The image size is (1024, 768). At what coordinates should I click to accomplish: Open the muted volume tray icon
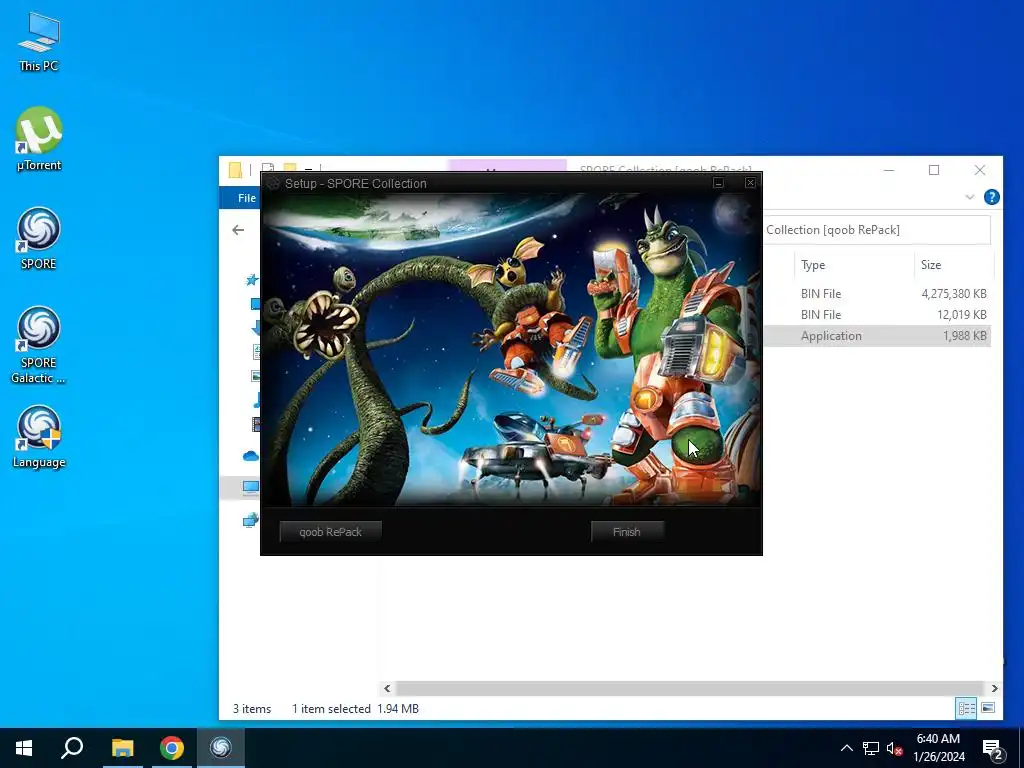coord(895,748)
